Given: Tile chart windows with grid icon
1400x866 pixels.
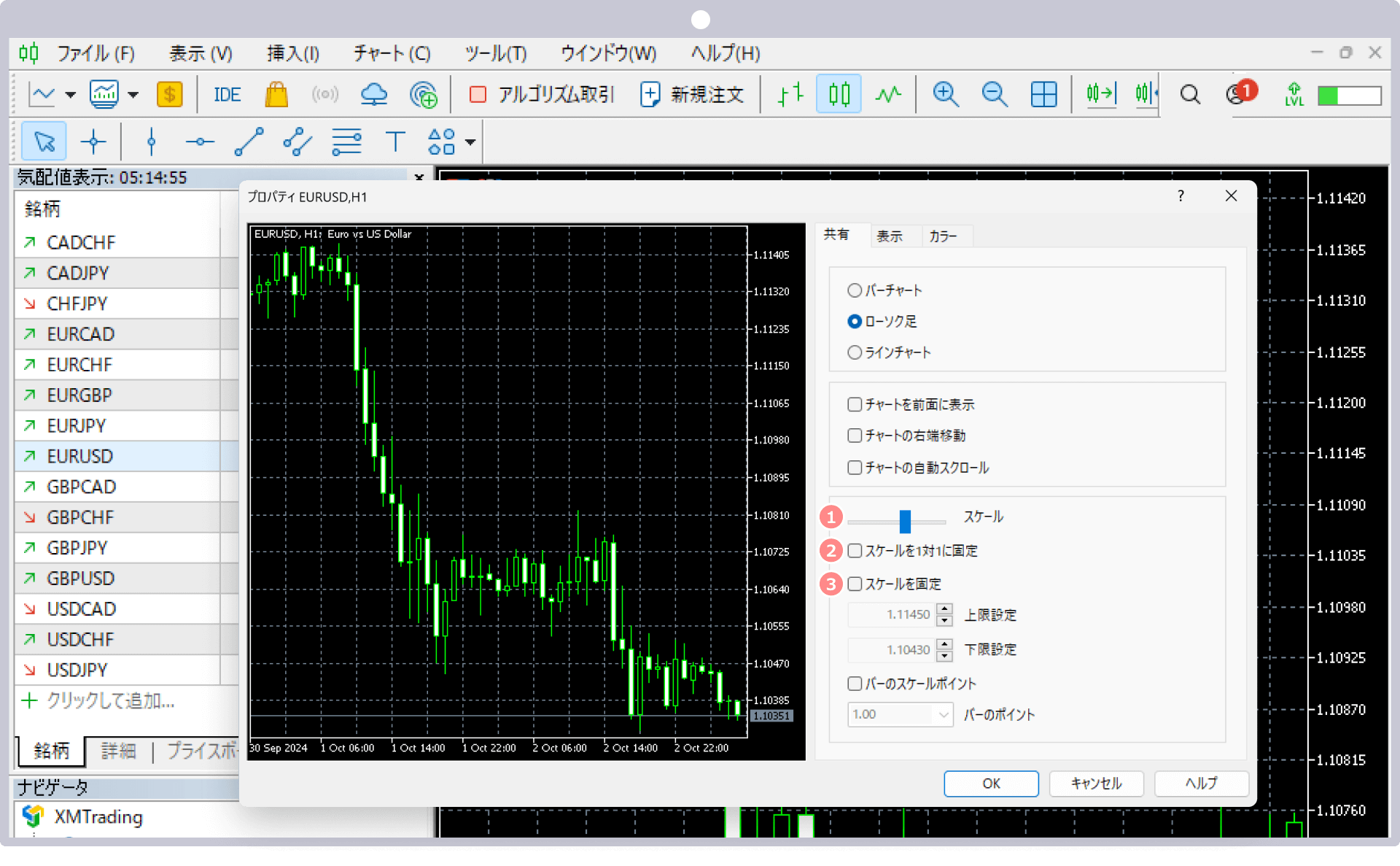Looking at the screenshot, I should click(x=1043, y=94).
